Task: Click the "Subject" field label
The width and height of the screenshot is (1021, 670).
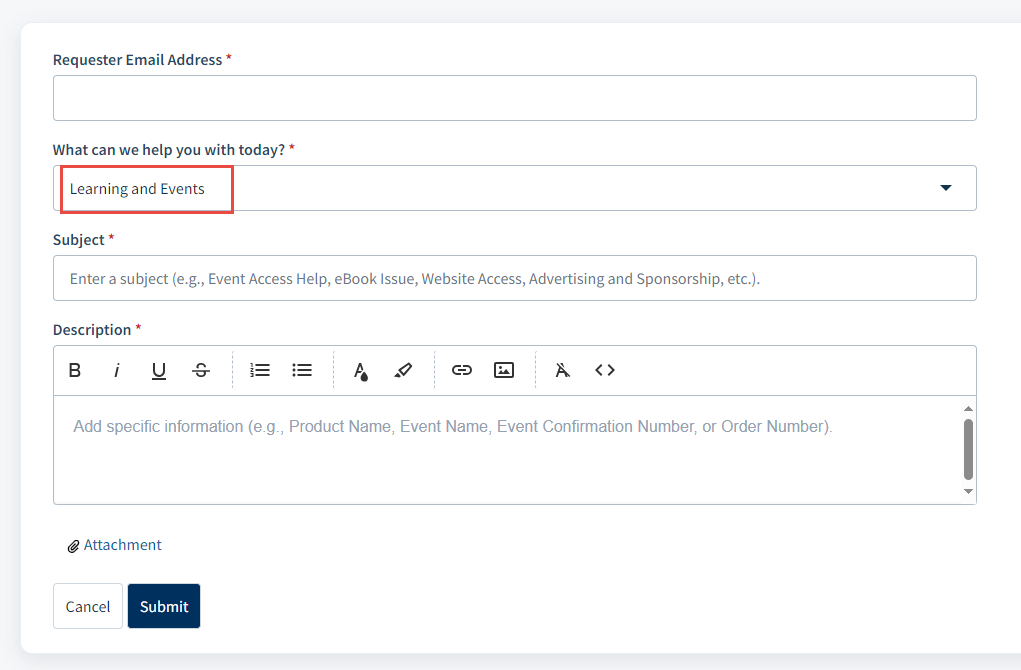Action: coord(79,240)
